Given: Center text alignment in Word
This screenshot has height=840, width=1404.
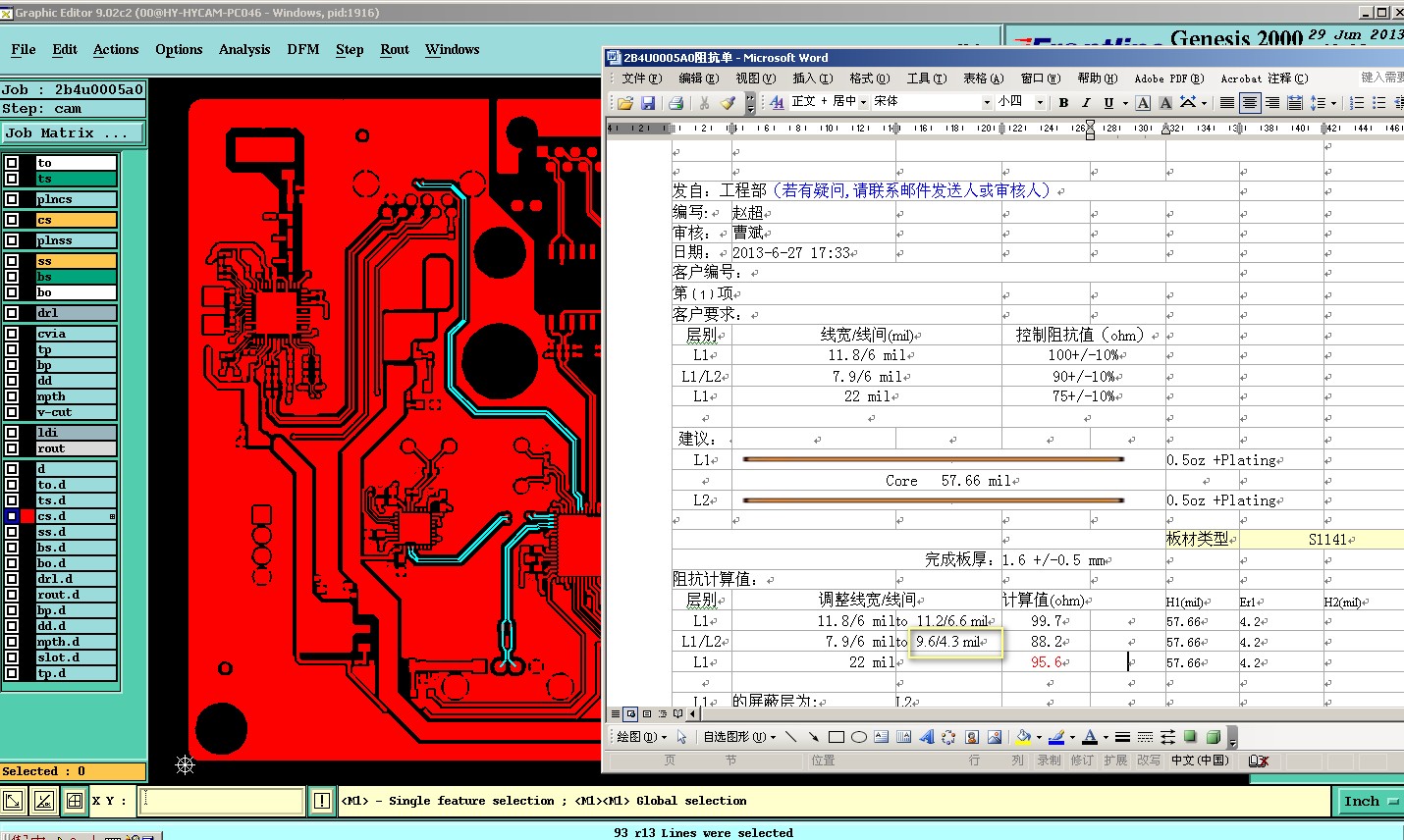Looking at the screenshot, I should (x=1250, y=102).
